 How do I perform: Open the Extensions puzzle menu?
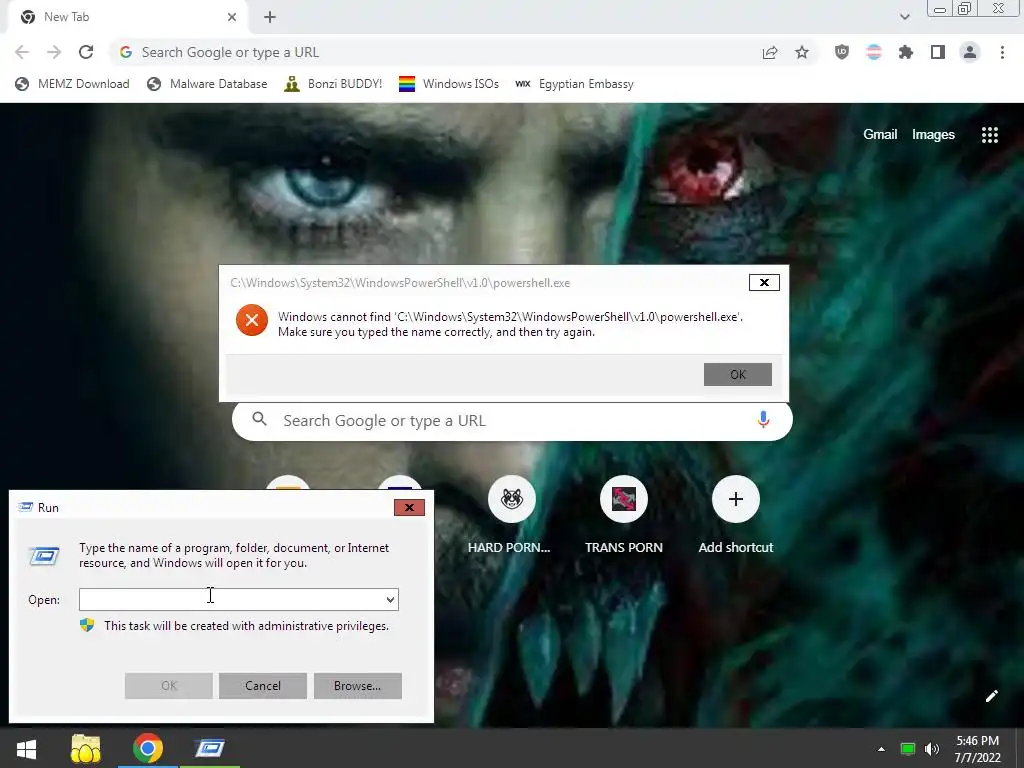coord(906,52)
